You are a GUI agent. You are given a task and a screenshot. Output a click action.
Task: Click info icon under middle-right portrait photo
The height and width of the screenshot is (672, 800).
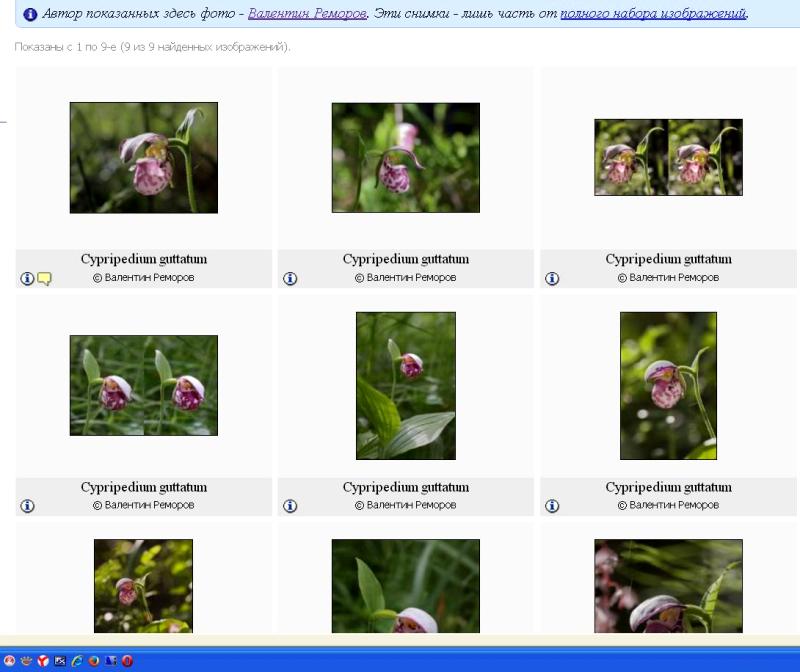552,506
